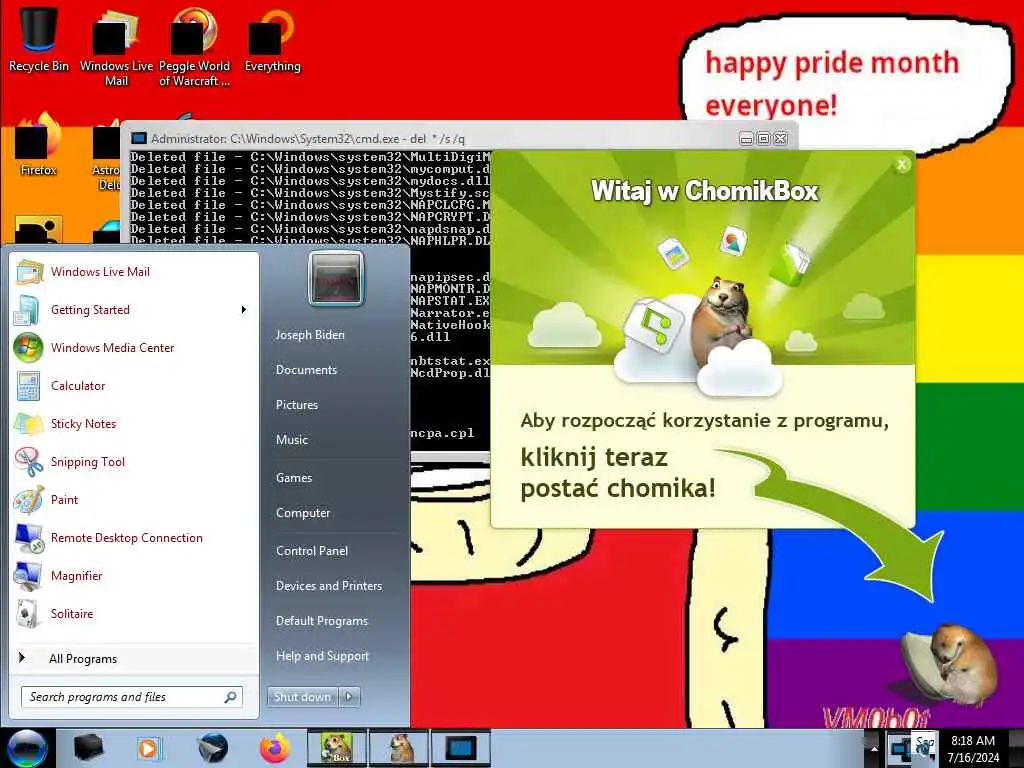The width and height of the screenshot is (1024, 768).
Task: Click the Paint palette icon
Action: coord(29,500)
